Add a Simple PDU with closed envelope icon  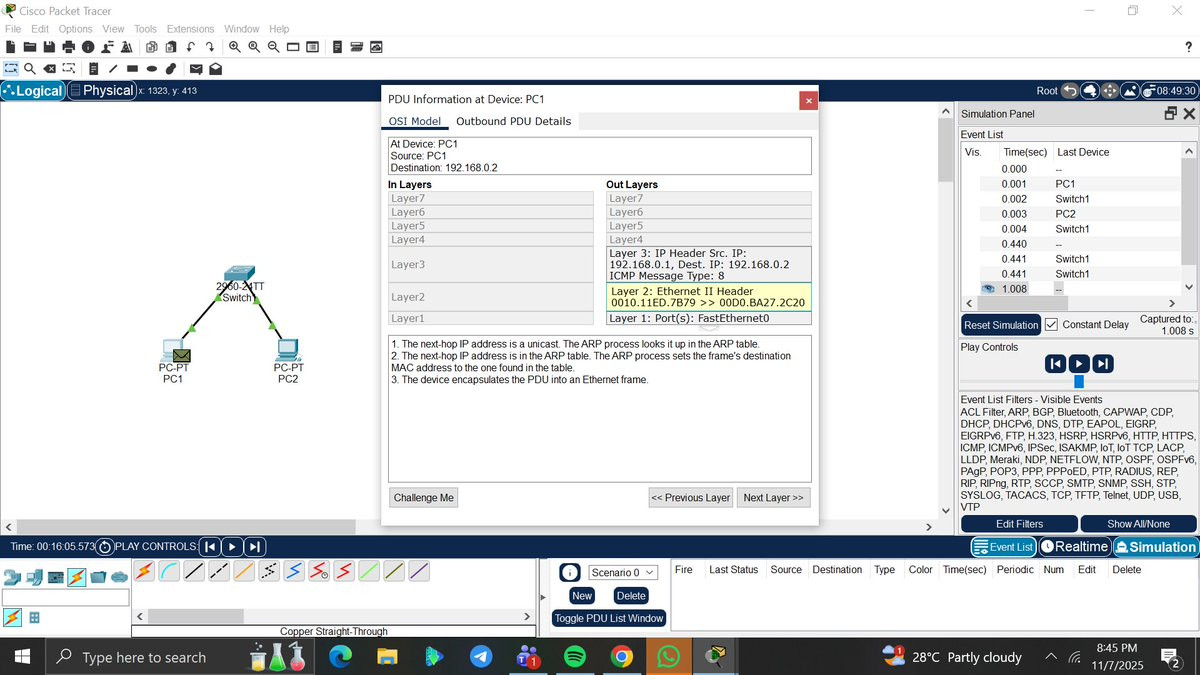click(x=196, y=69)
